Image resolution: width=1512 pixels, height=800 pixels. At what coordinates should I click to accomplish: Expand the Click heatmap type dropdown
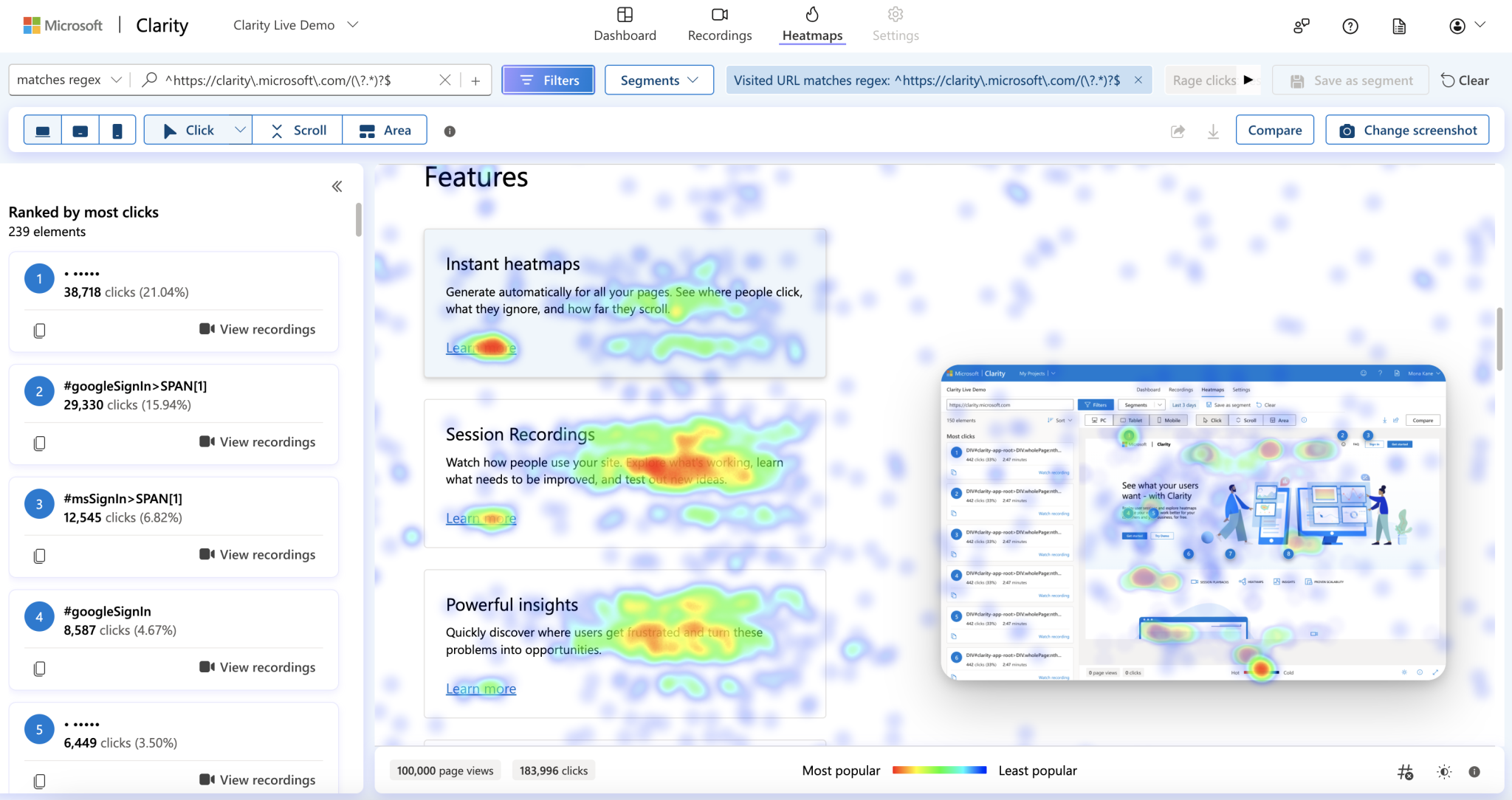click(239, 130)
